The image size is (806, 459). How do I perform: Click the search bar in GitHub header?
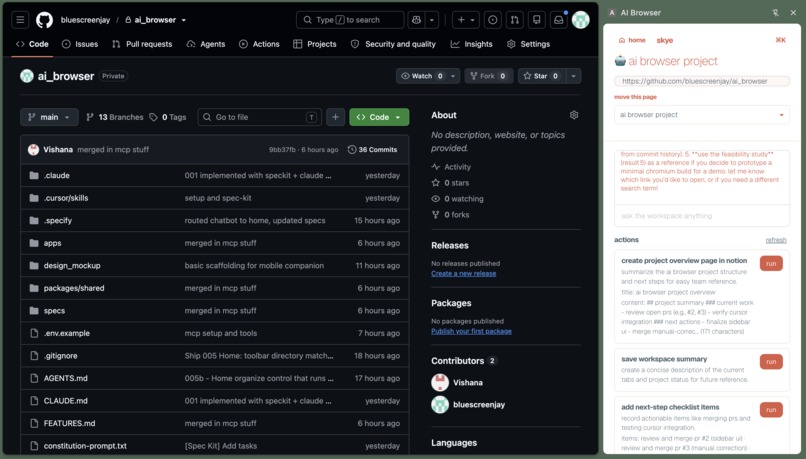coord(350,20)
